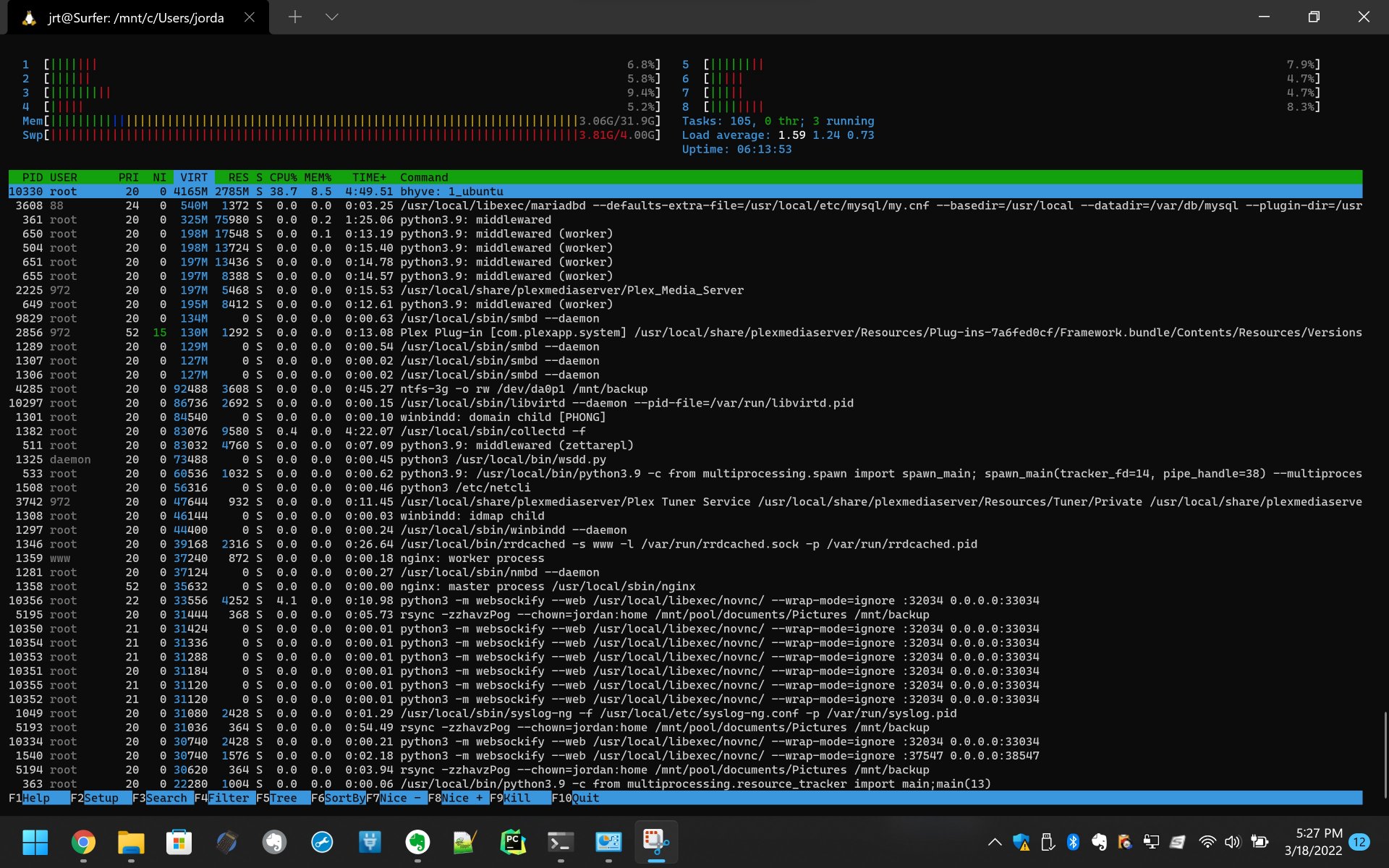This screenshot has width=1389, height=868.
Task: Open the Windows Security tray icon
Action: (1021, 842)
